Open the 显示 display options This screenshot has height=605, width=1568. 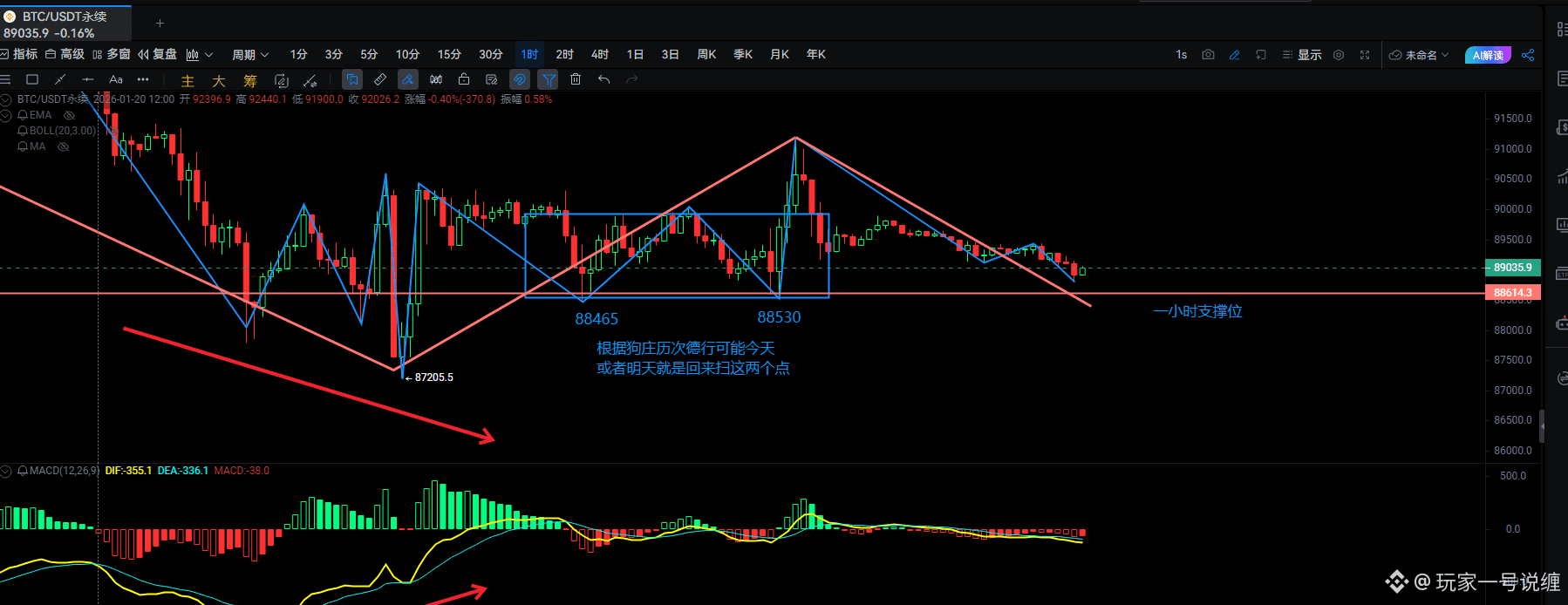click(x=1302, y=54)
